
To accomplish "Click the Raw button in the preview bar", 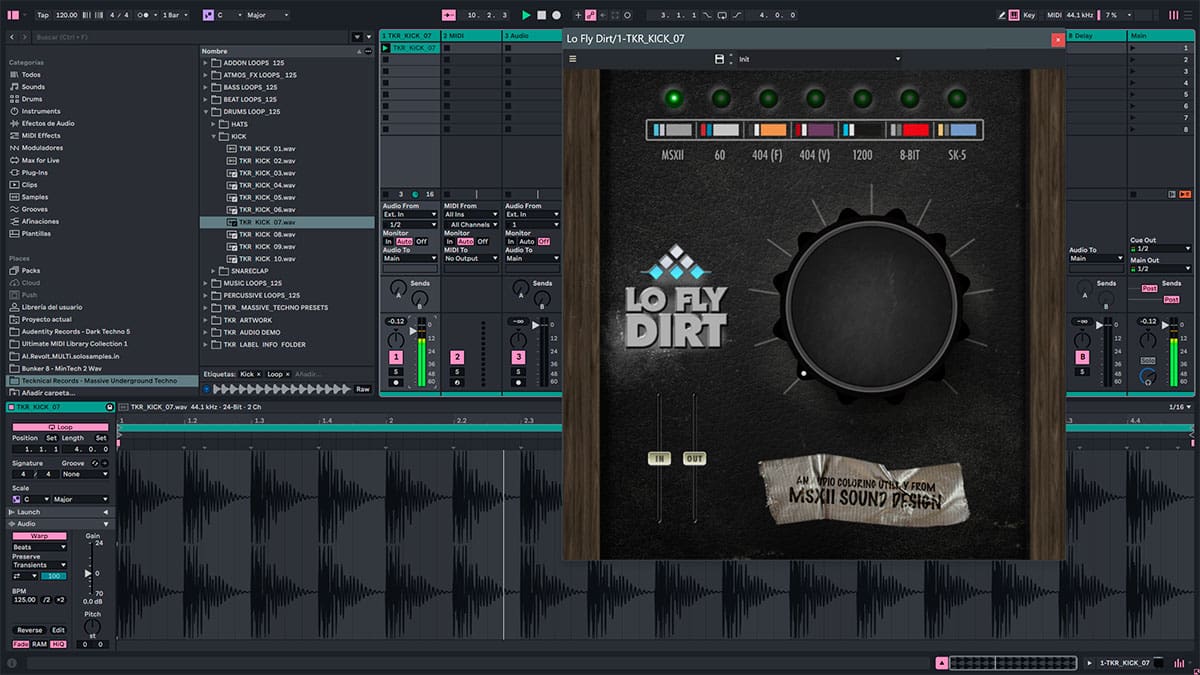I will pyautogui.click(x=362, y=389).
